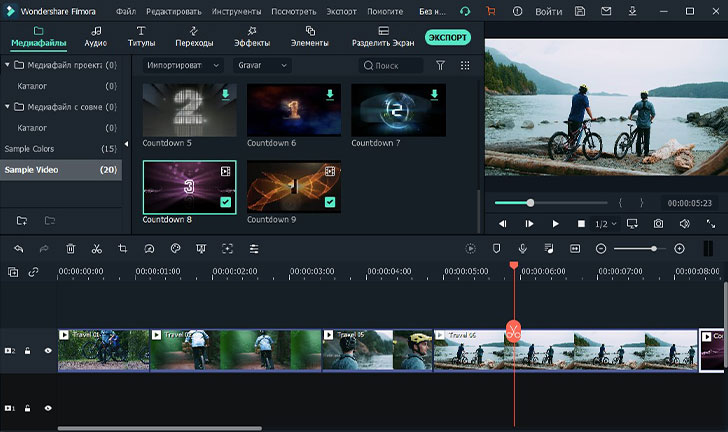Viewport: 728px width, 432px height.
Task: Click the timeline zoom slider handle
Action: 653,248
